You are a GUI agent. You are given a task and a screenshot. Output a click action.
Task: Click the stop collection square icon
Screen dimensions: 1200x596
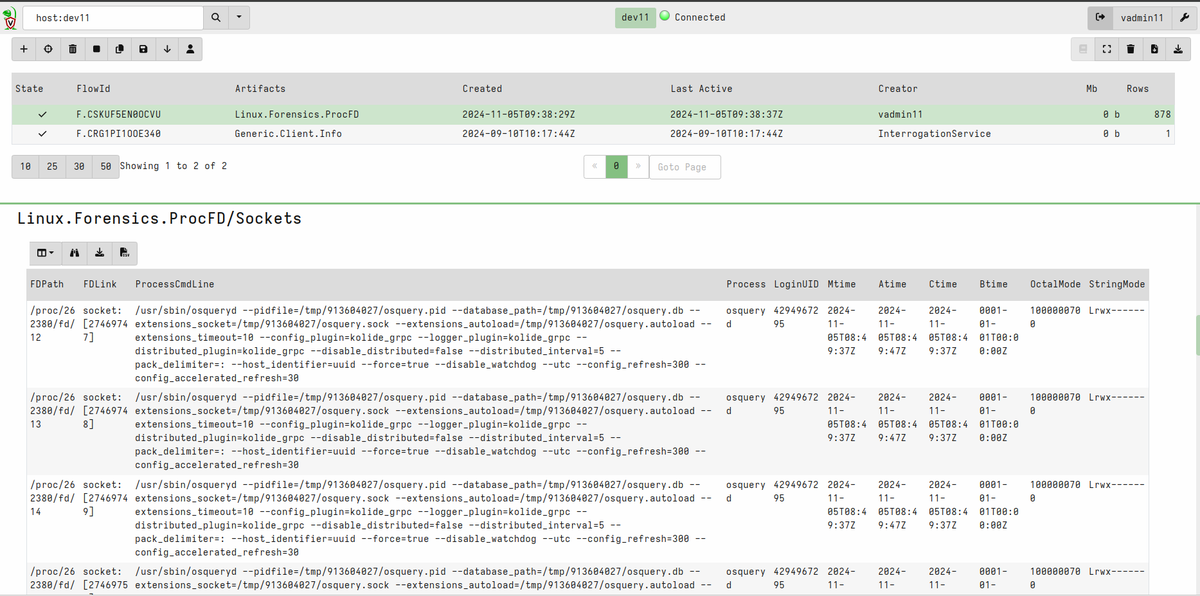(x=96, y=48)
